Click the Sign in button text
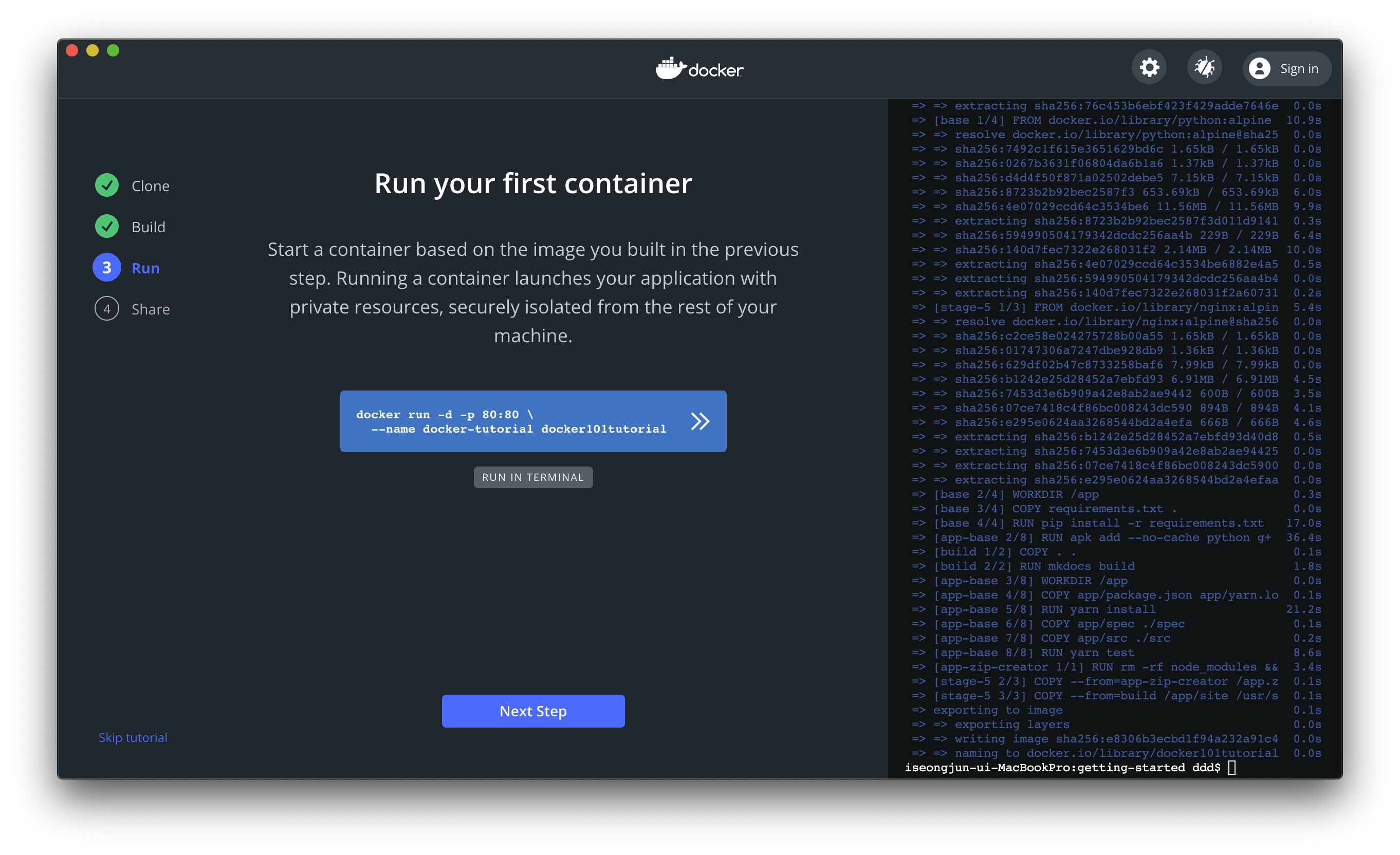Viewport: 1400px width, 855px height. [1299, 69]
